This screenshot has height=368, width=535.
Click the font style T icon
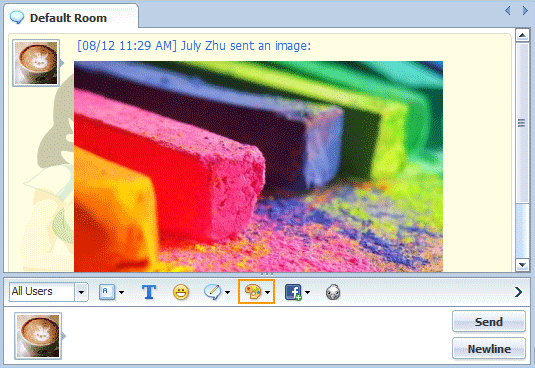149,292
